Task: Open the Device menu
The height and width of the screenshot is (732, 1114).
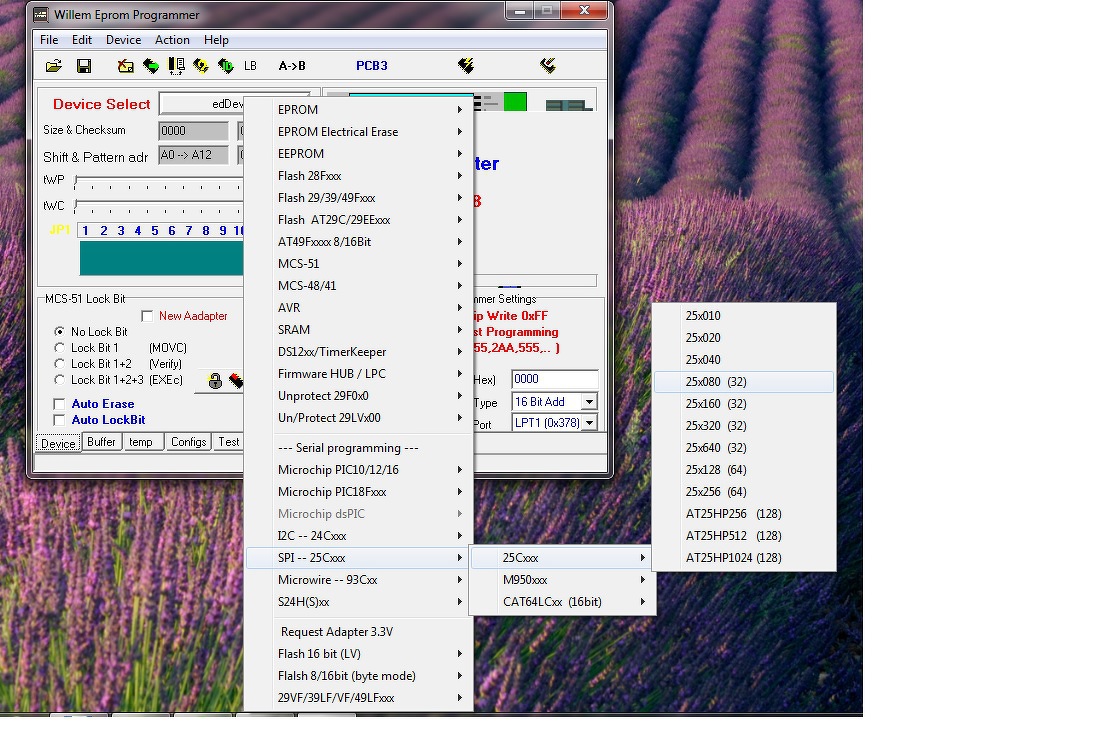Action: tap(124, 40)
